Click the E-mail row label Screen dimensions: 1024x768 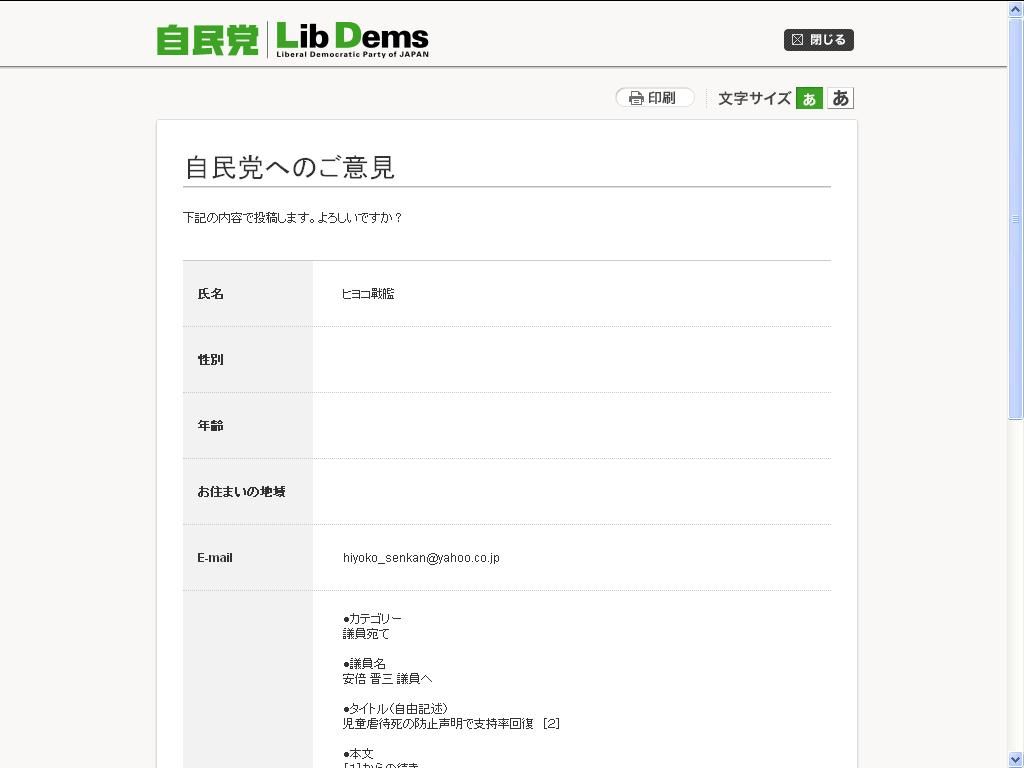pos(215,558)
